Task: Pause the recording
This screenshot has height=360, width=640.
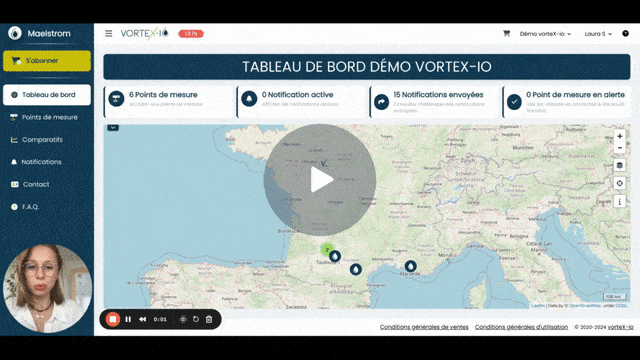Action: pyautogui.click(x=128, y=319)
